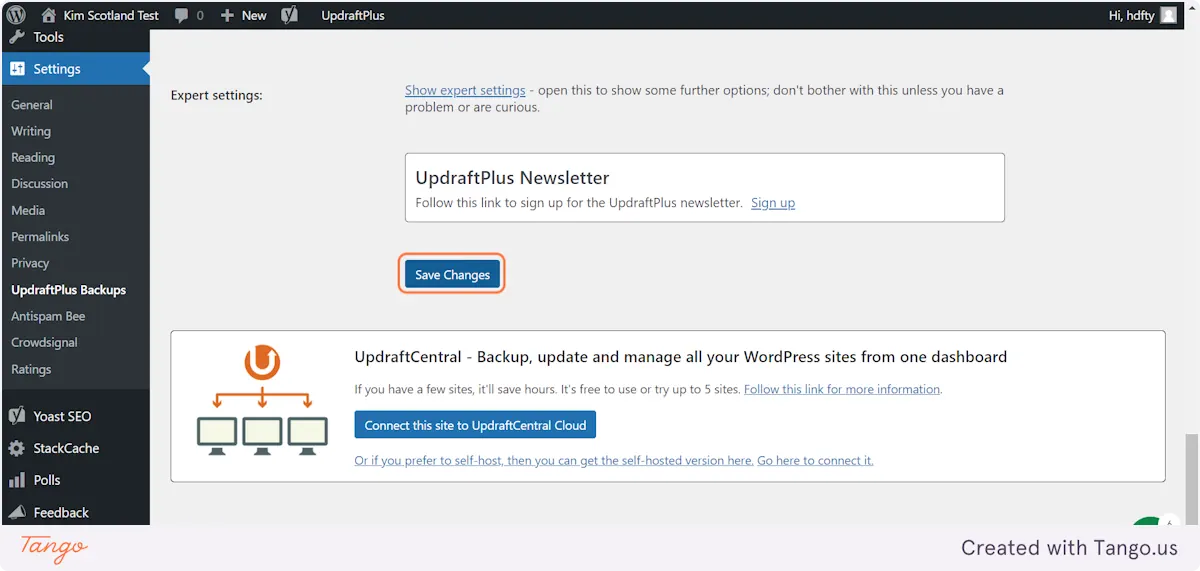Viewport: 1200px width, 571px height.
Task: Click the Tools wrench icon
Action: (17, 37)
